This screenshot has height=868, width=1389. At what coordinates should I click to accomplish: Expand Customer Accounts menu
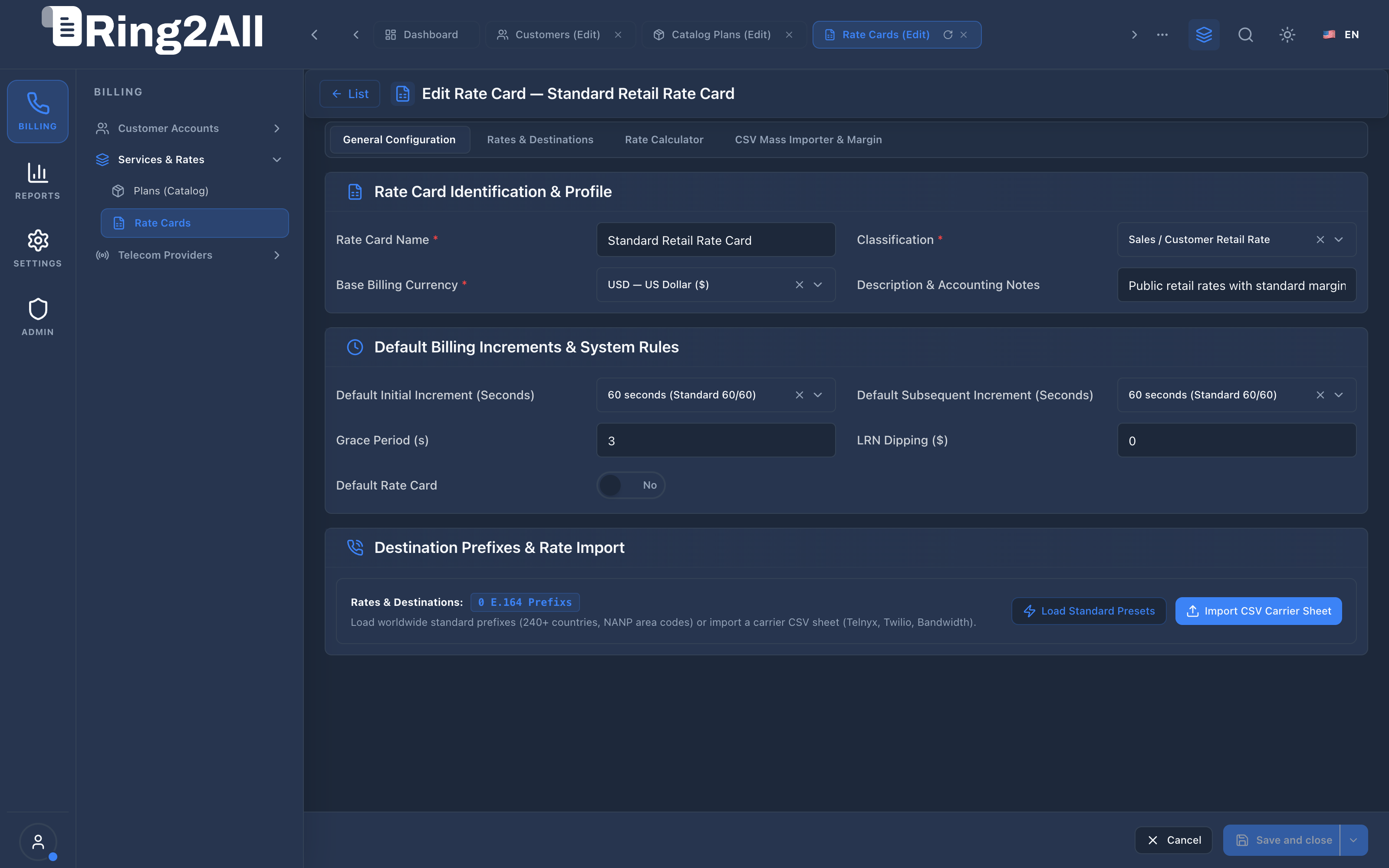tap(189, 128)
